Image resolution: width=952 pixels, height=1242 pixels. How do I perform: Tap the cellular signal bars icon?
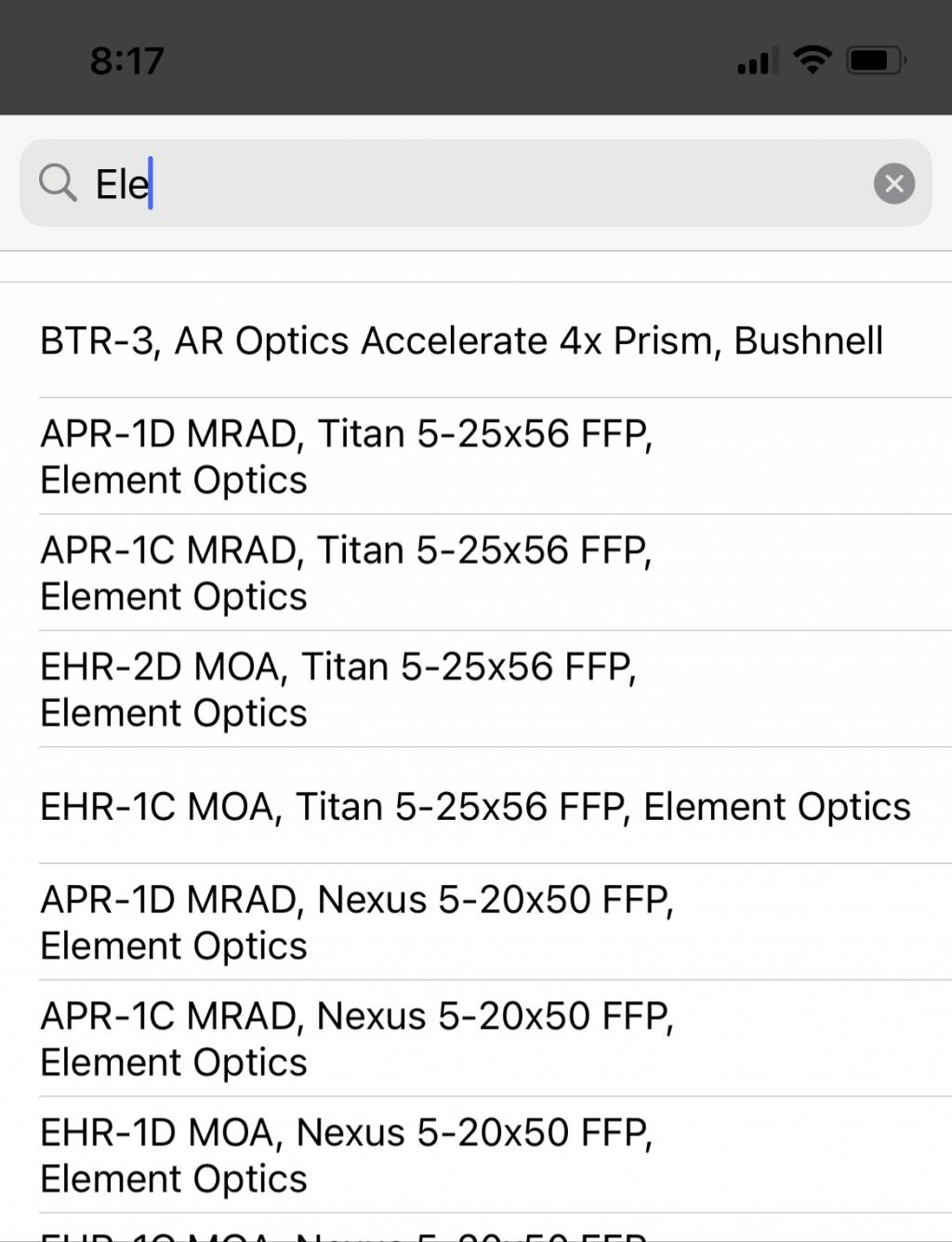coord(758,61)
